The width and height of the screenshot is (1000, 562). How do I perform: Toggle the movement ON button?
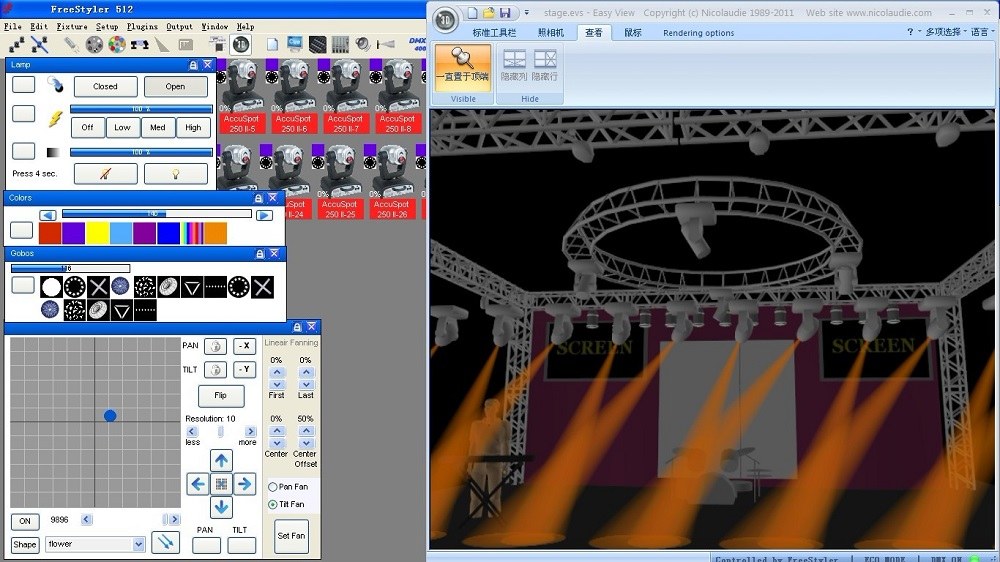click(x=25, y=521)
